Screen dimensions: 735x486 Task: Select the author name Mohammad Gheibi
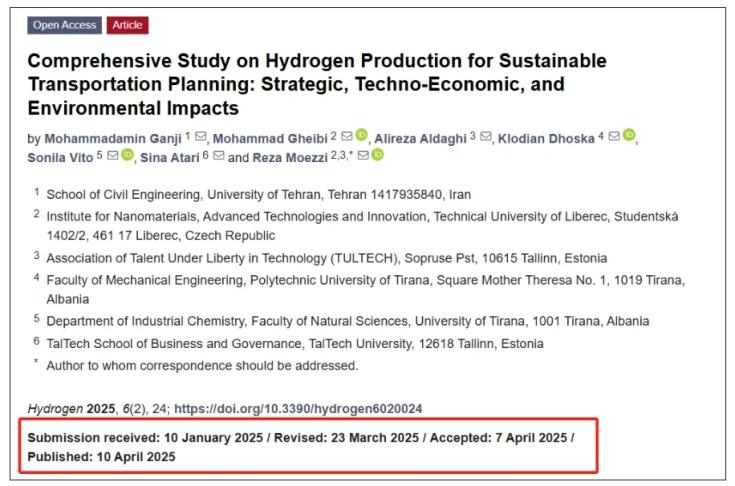point(271,138)
